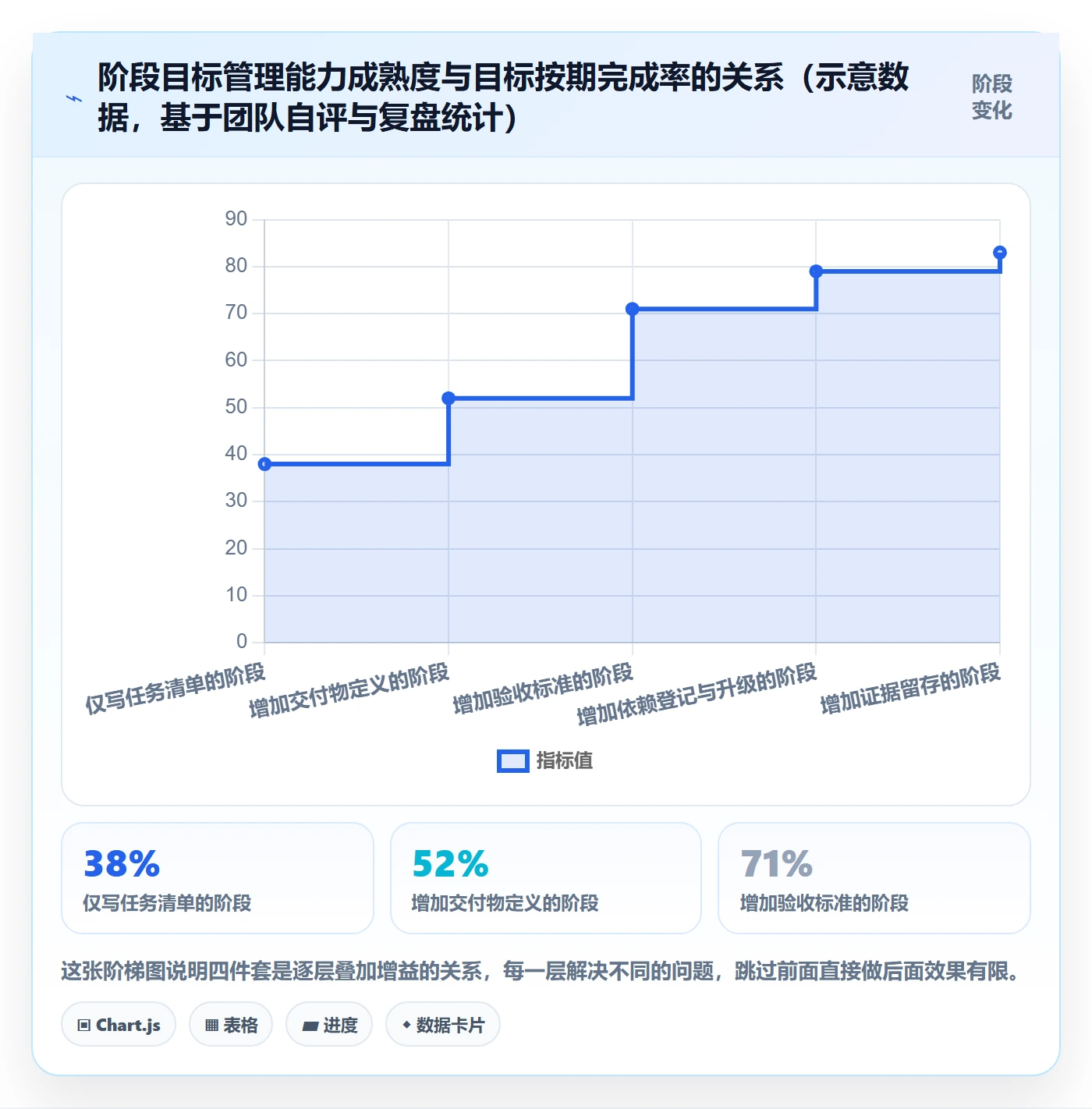The width and height of the screenshot is (1092, 1109).
Task: Open the 38% stat card
Action: click(218, 878)
